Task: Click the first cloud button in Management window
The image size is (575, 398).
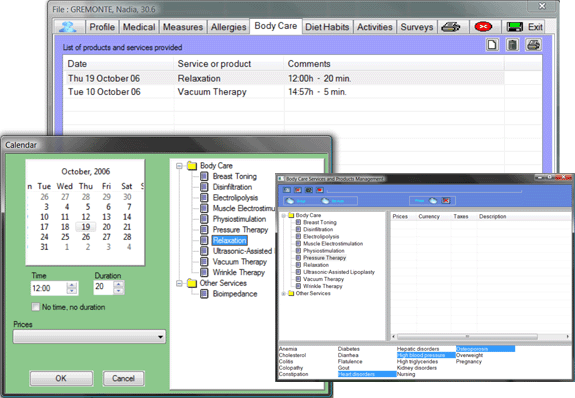Action: [290, 201]
